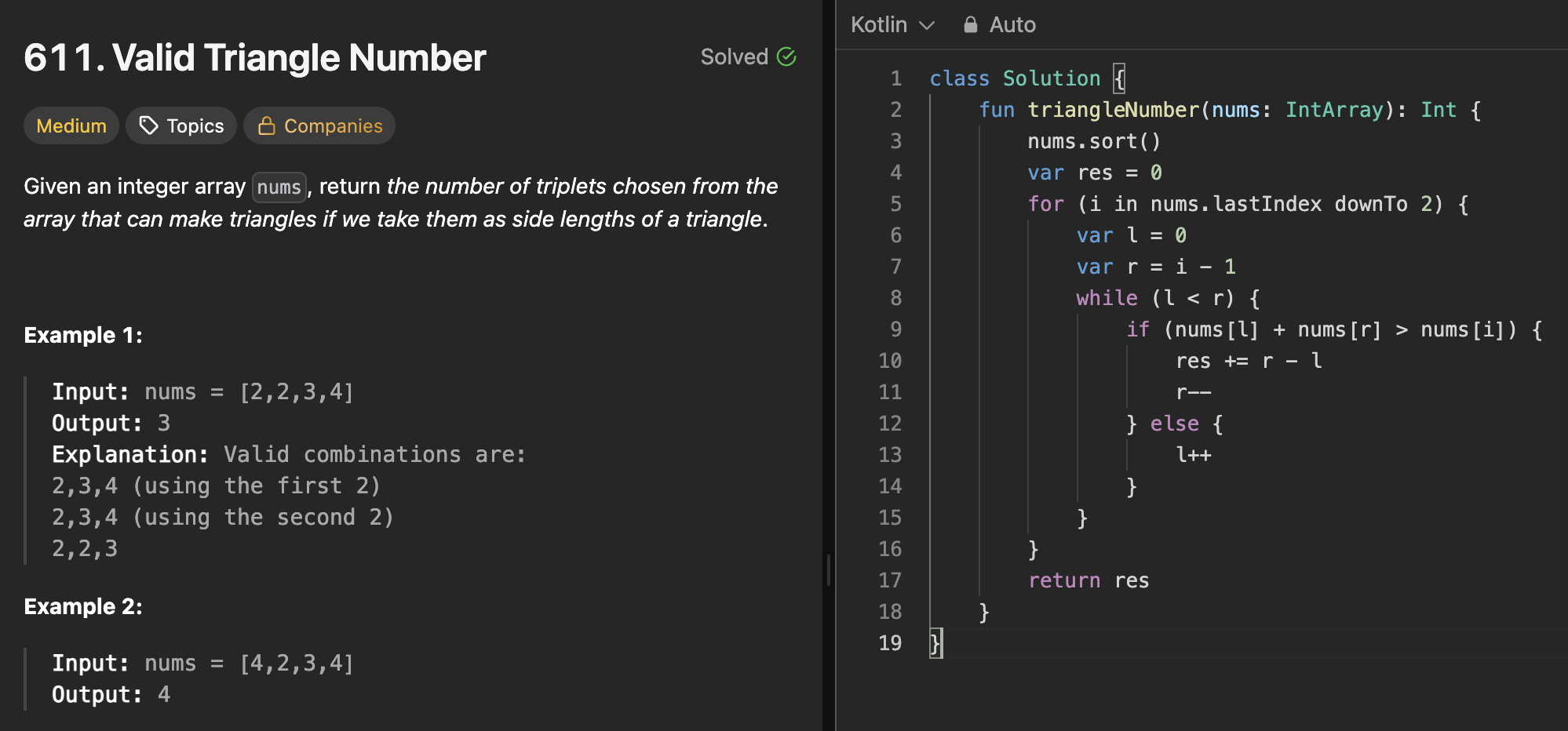Click the Companies lock icon
The image size is (1568, 731).
point(267,125)
